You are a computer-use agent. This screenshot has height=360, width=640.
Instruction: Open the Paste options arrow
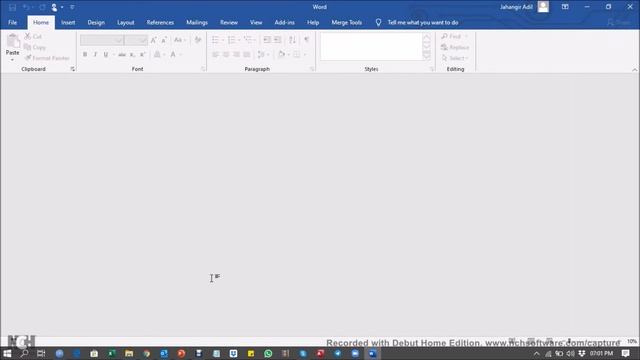click(12, 60)
